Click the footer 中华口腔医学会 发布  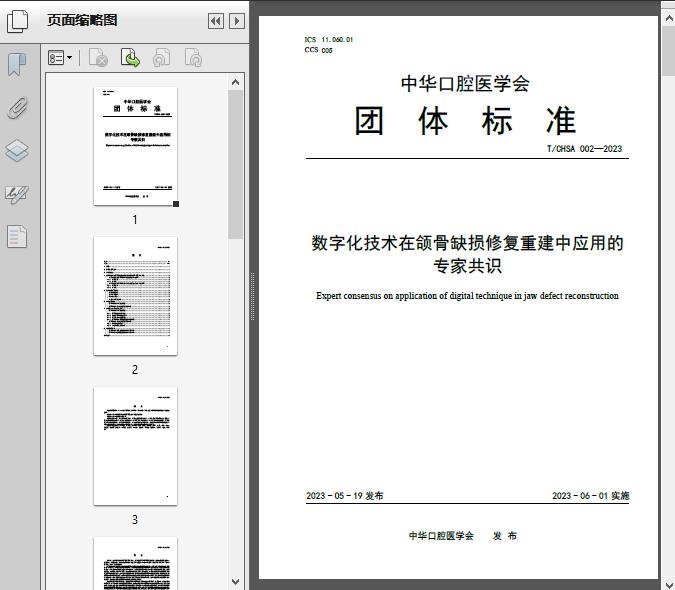463,536
